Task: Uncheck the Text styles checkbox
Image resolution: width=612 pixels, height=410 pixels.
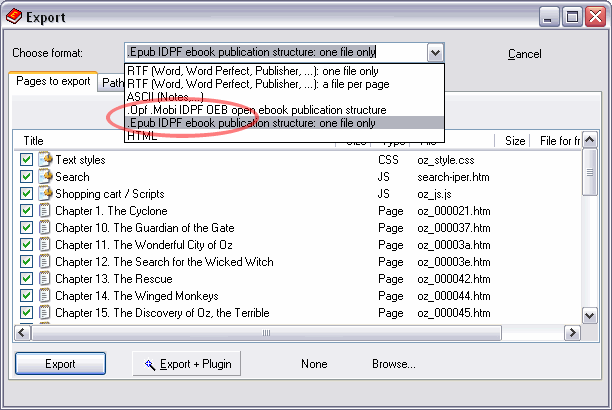Action: coord(26,160)
